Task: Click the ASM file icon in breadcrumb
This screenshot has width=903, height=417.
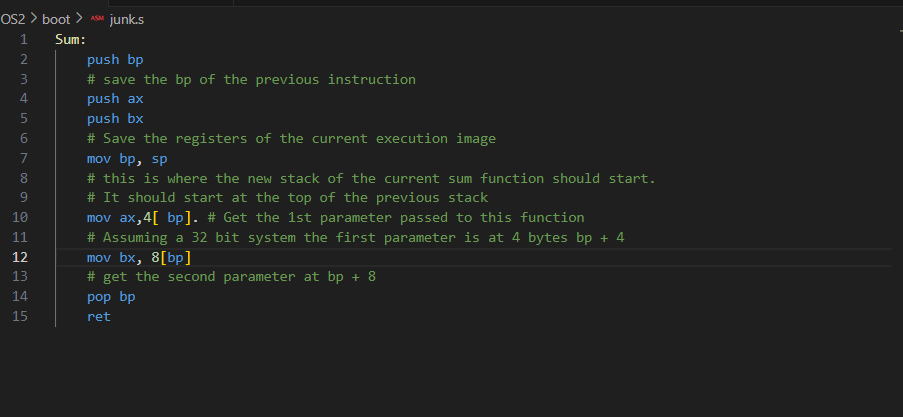Action: click(97, 19)
